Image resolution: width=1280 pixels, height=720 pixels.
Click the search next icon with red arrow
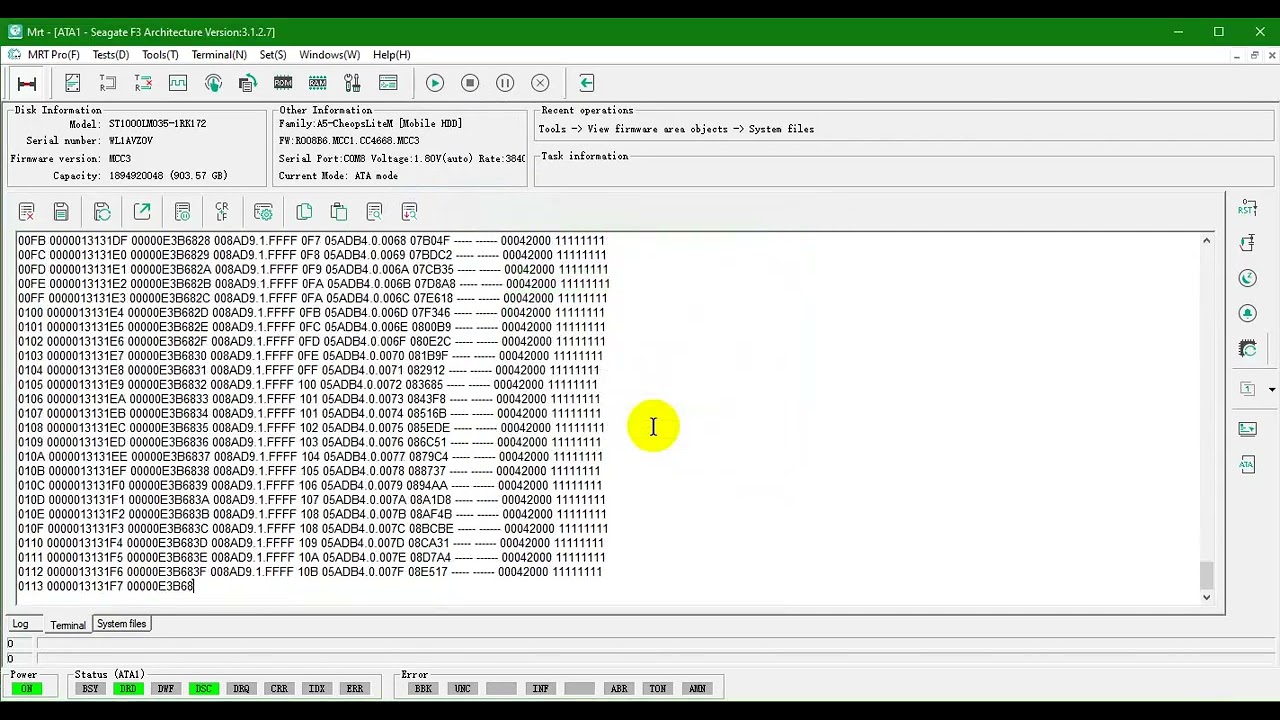(x=409, y=212)
